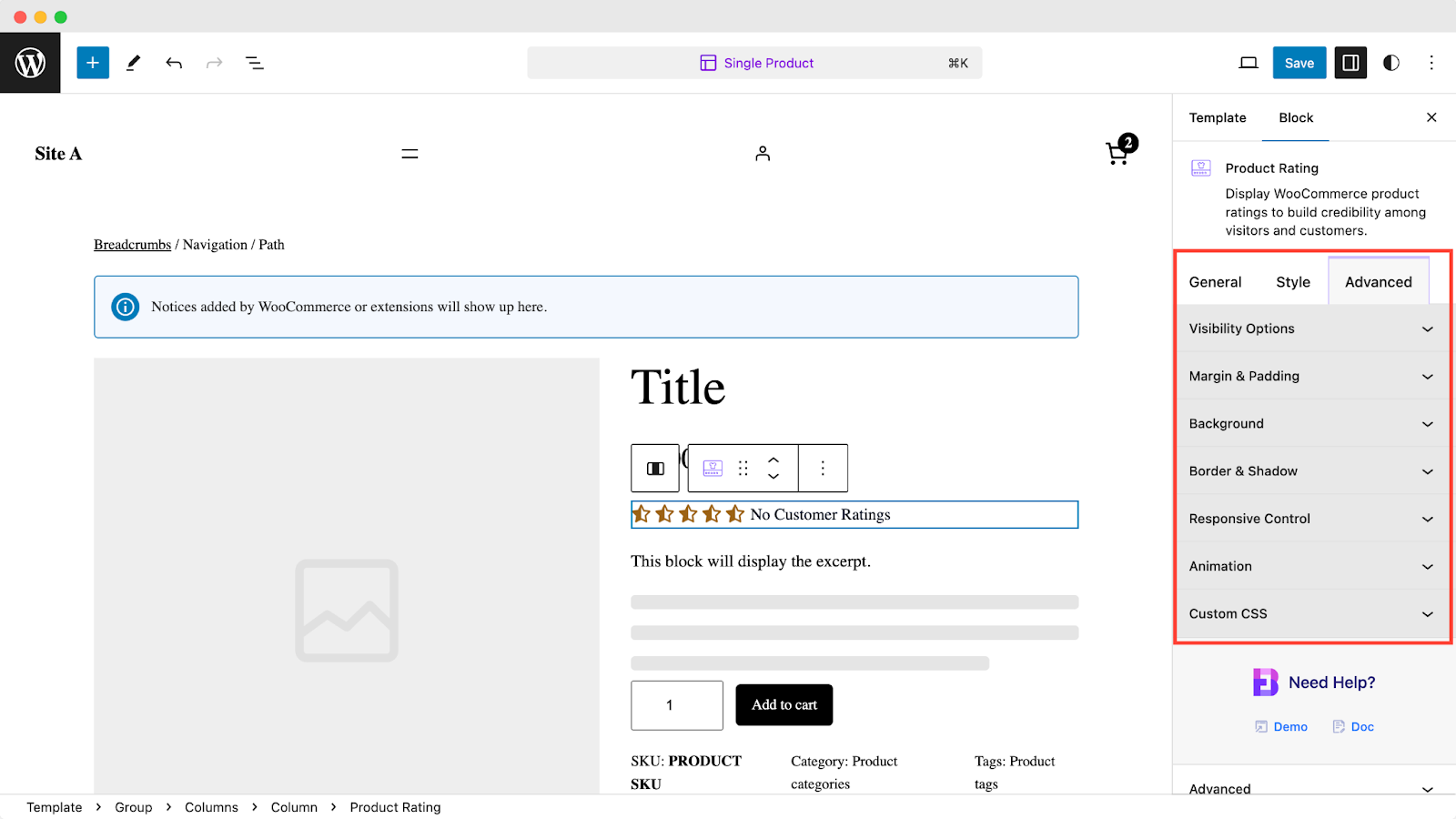The width and height of the screenshot is (1456, 819).
Task: Select the Block tab
Action: tap(1296, 117)
